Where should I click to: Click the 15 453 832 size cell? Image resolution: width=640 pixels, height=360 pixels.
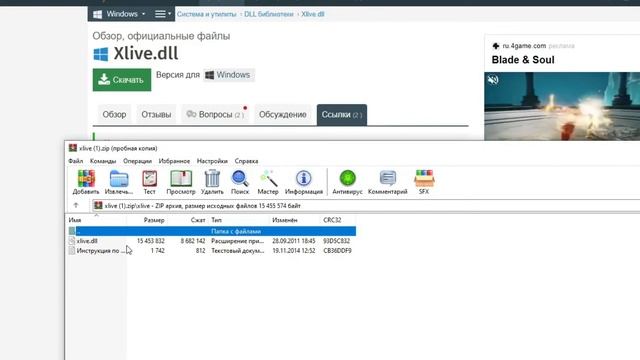(151, 241)
